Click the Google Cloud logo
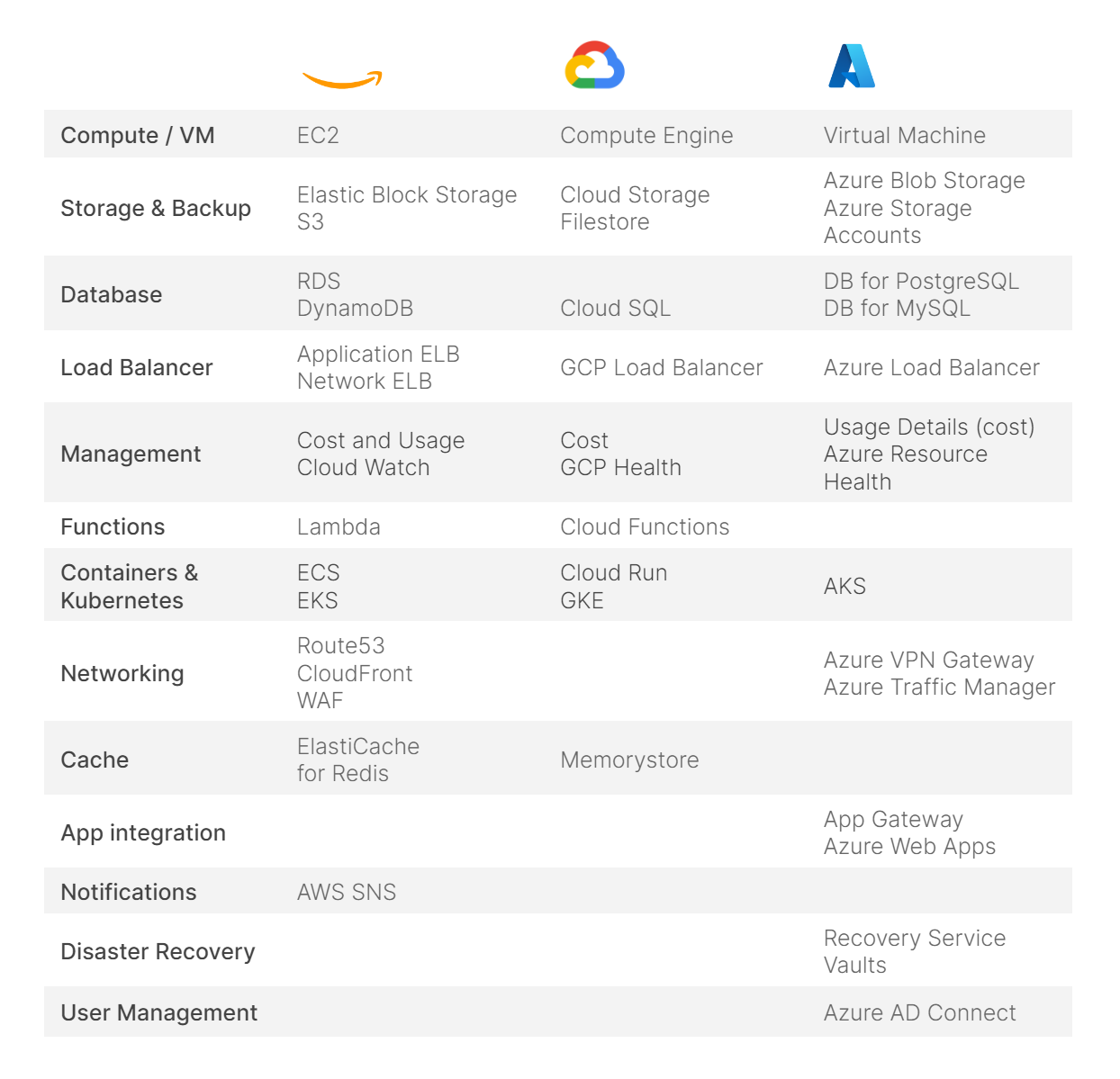Screen dimensions: 1120x1079 tap(595, 66)
